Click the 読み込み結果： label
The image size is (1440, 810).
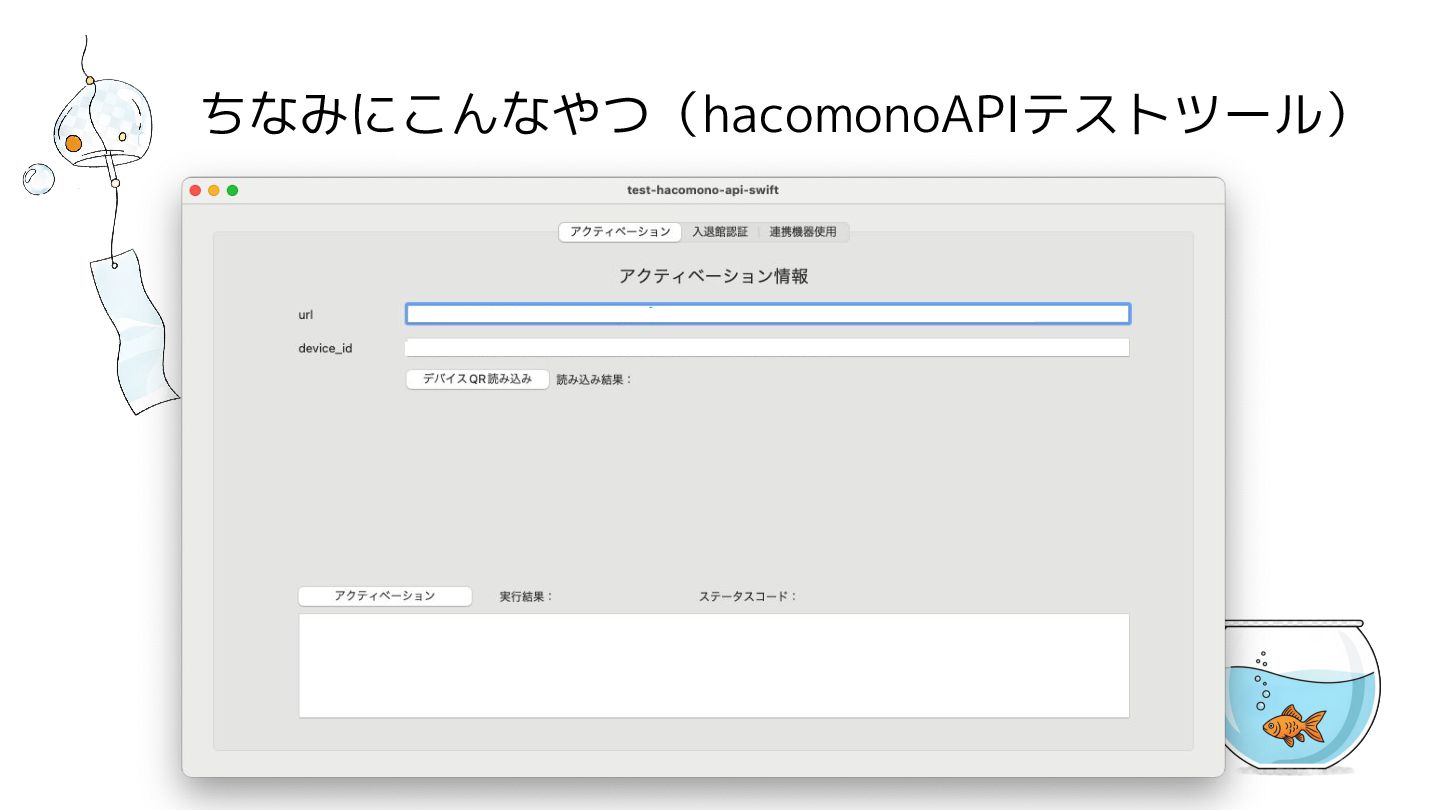[595, 380]
